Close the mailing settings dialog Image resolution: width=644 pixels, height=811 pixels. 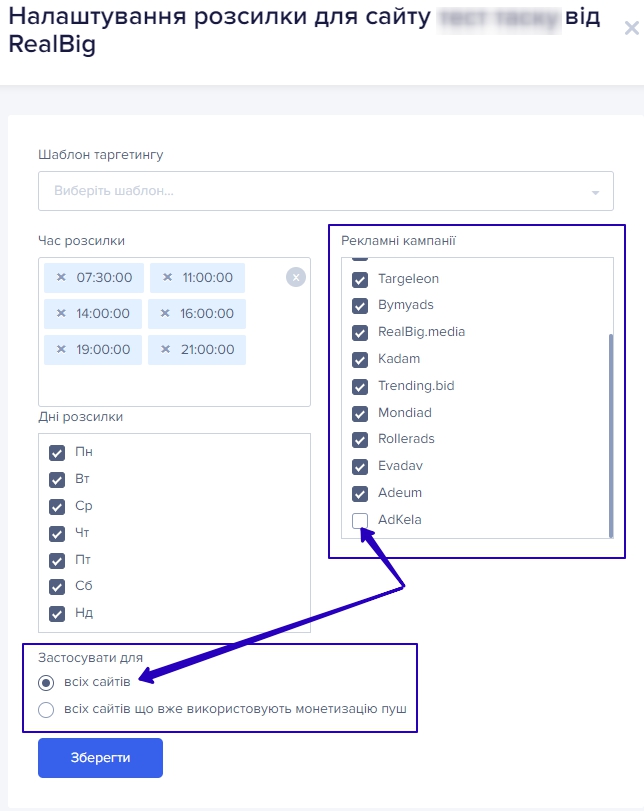[632, 28]
